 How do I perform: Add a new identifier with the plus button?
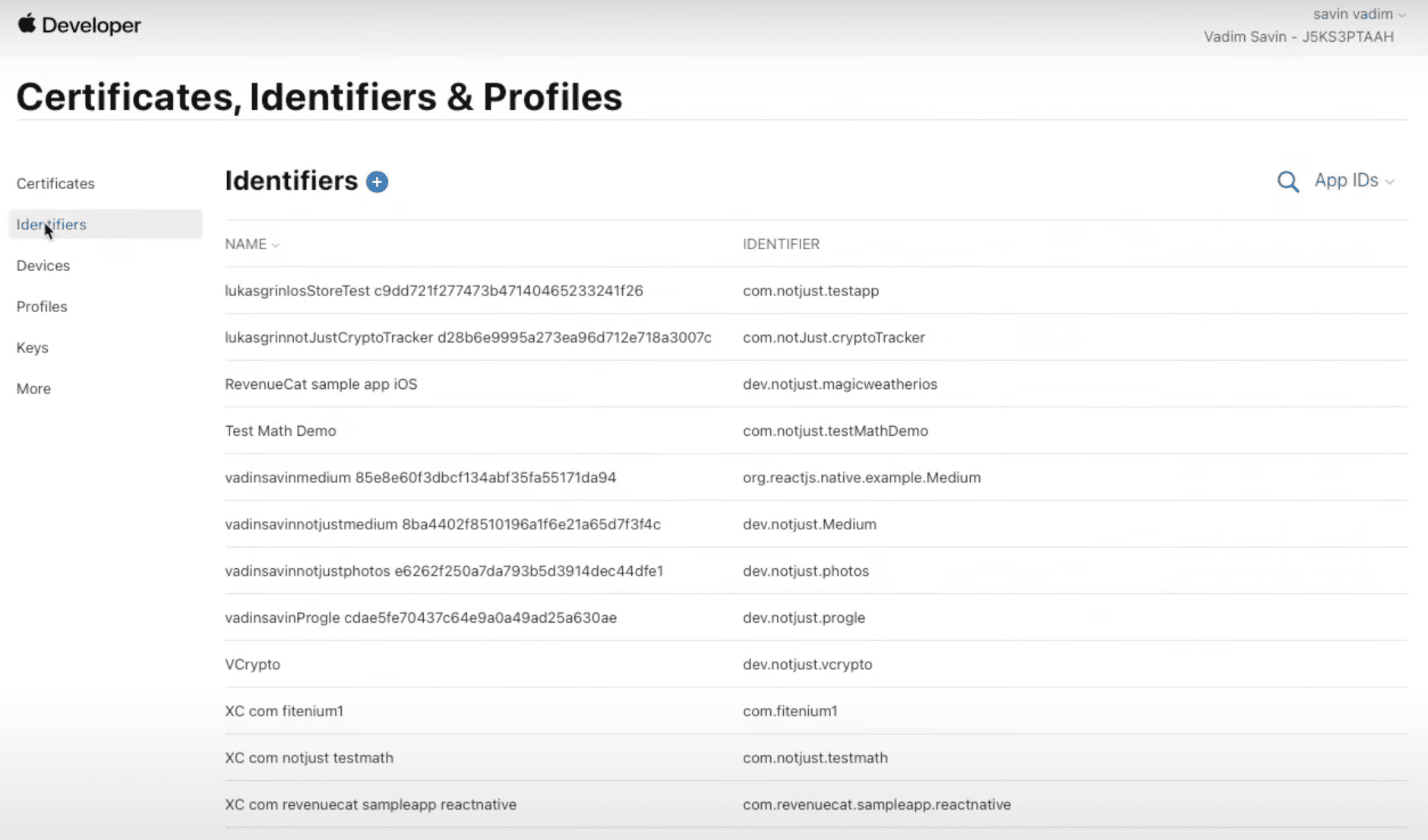[x=376, y=182]
